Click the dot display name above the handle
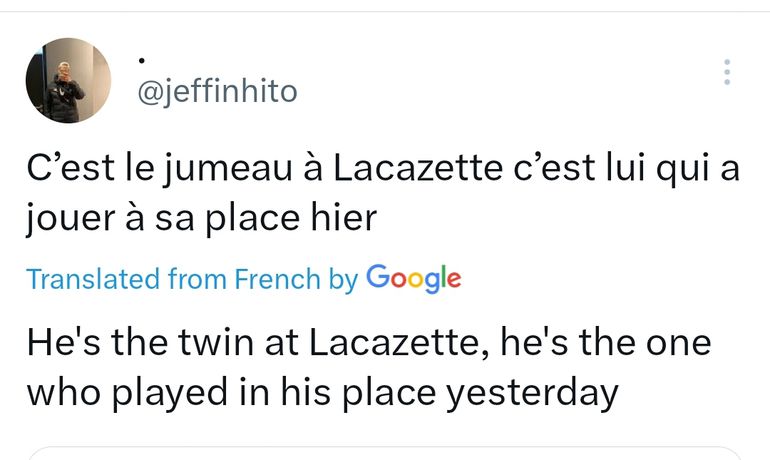The image size is (770, 460). tap(143, 60)
